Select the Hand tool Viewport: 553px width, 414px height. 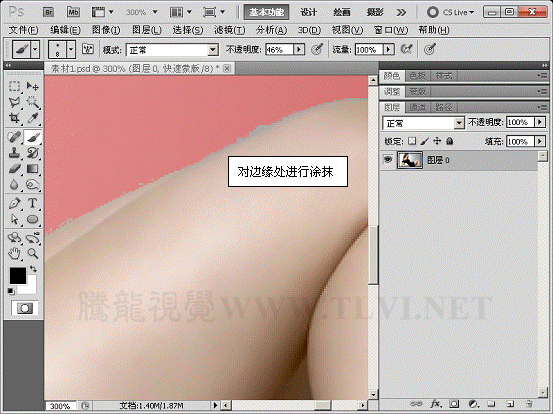[14, 254]
